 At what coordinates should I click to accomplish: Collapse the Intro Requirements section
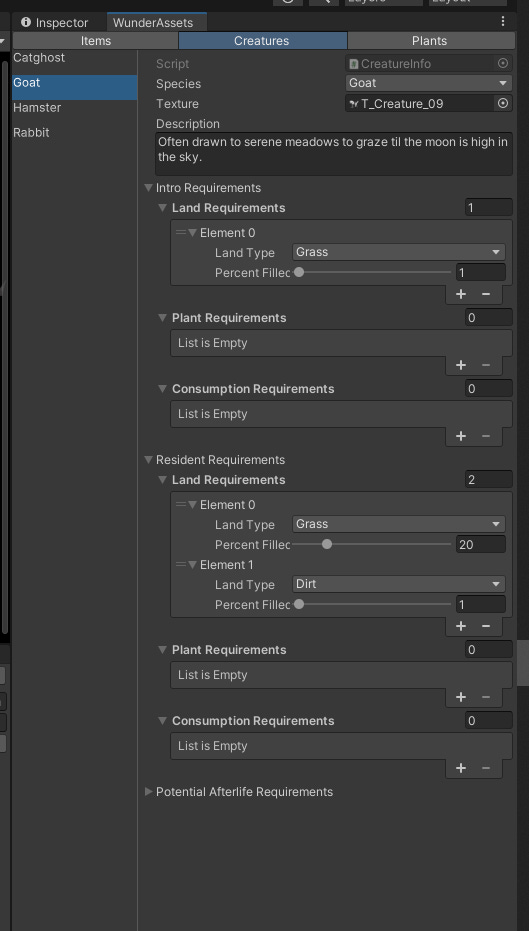click(148, 188)
